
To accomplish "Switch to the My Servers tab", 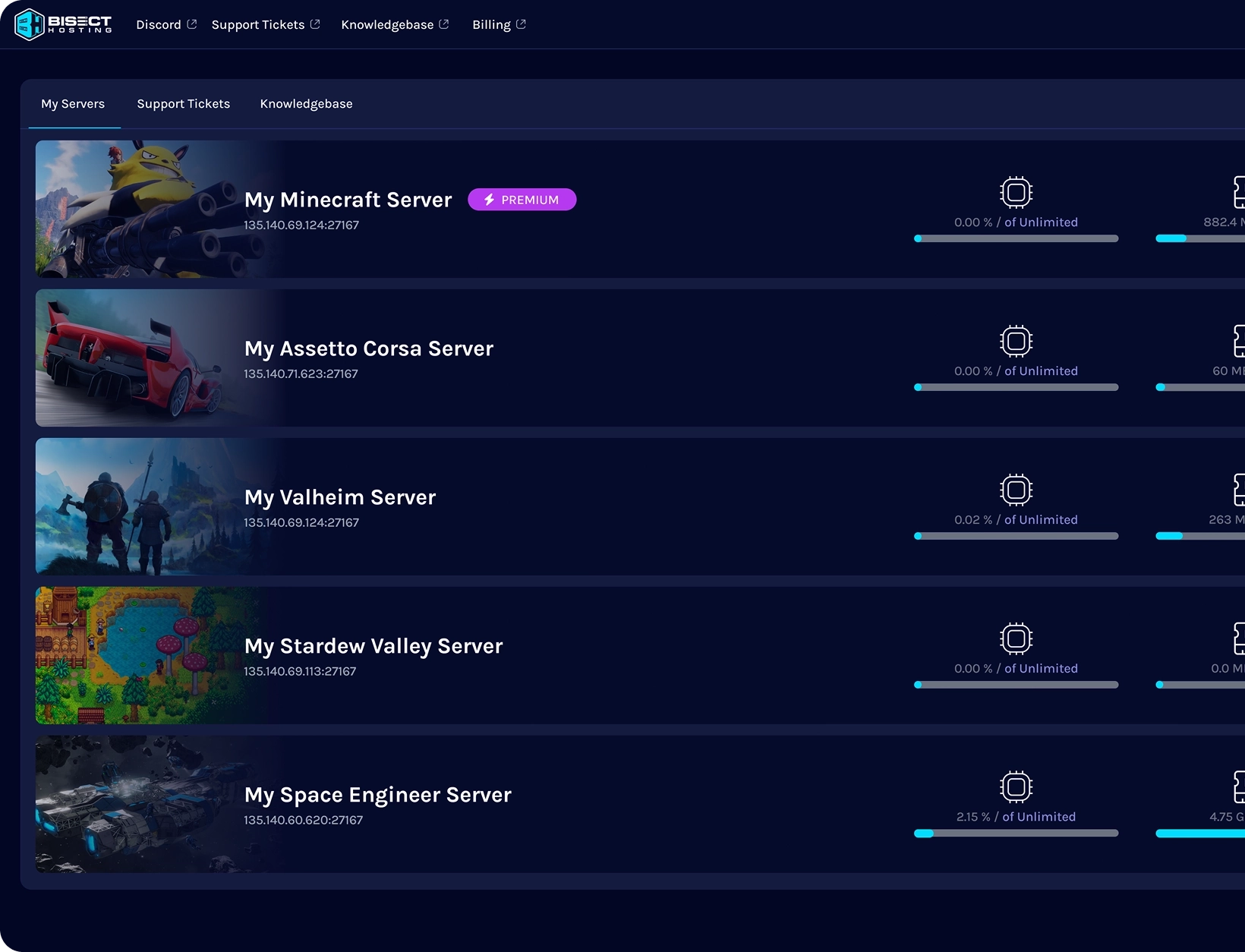I will pos(73,104).
